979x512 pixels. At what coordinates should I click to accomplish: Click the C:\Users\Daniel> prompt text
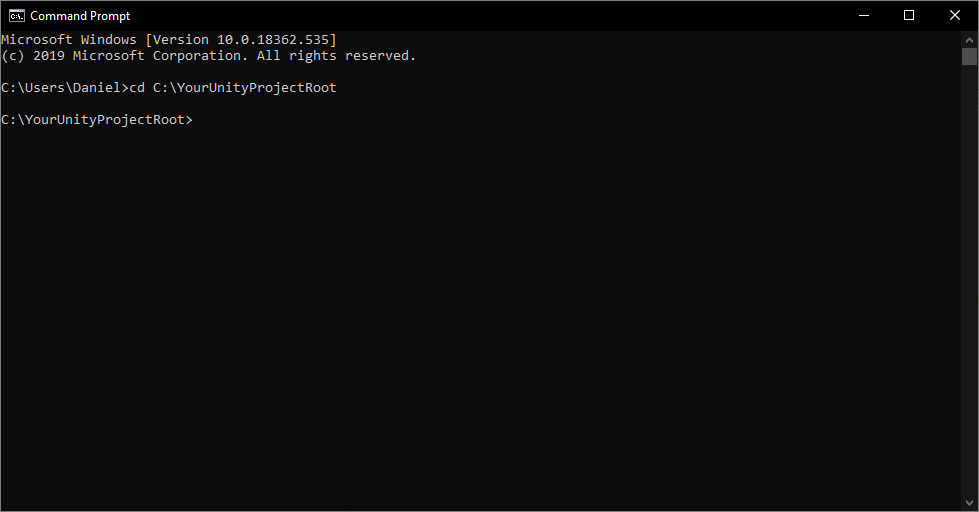(65, 87)
